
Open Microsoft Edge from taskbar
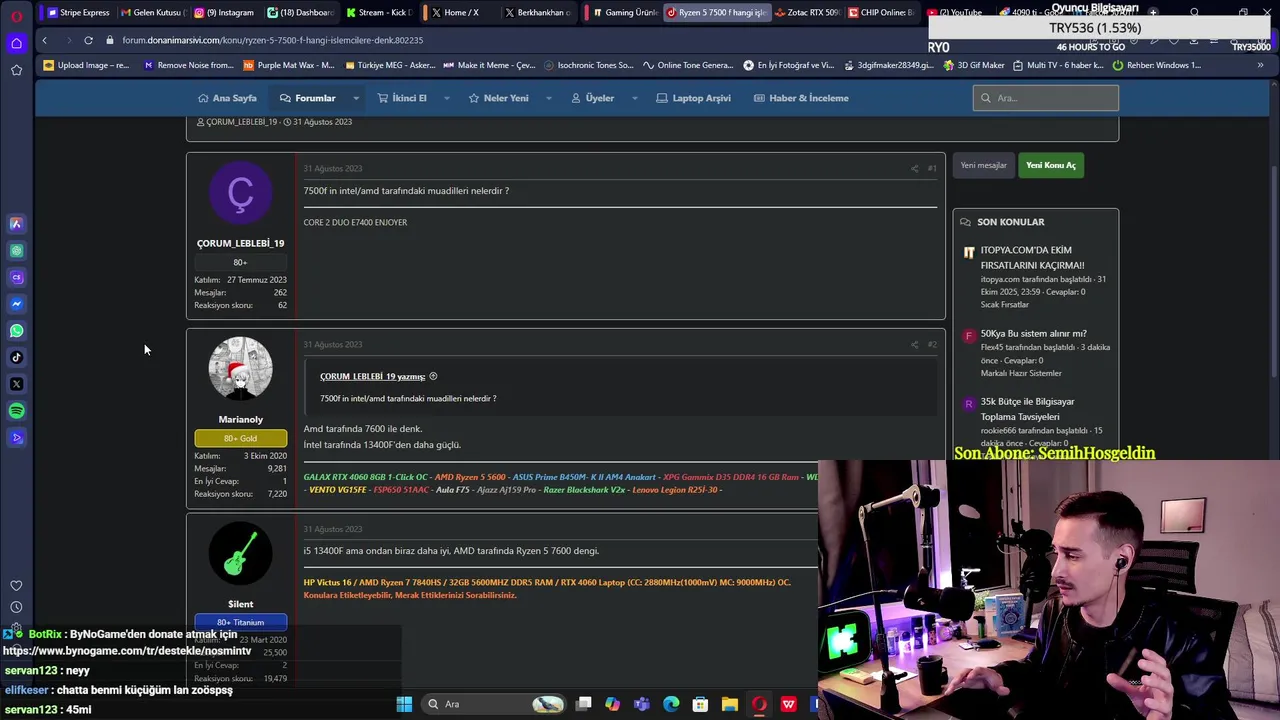pos(671,704)
